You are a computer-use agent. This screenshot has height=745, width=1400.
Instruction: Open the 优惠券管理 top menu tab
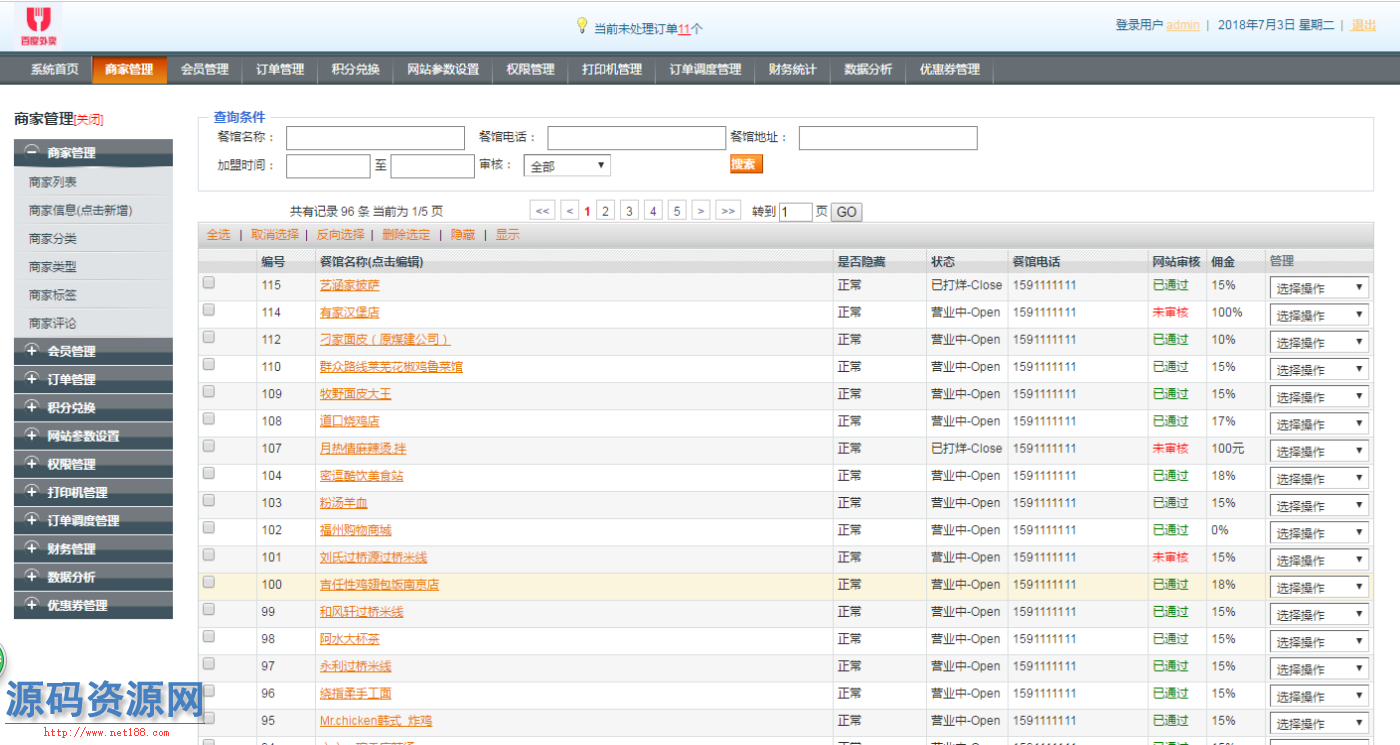(x=950, y=70)
